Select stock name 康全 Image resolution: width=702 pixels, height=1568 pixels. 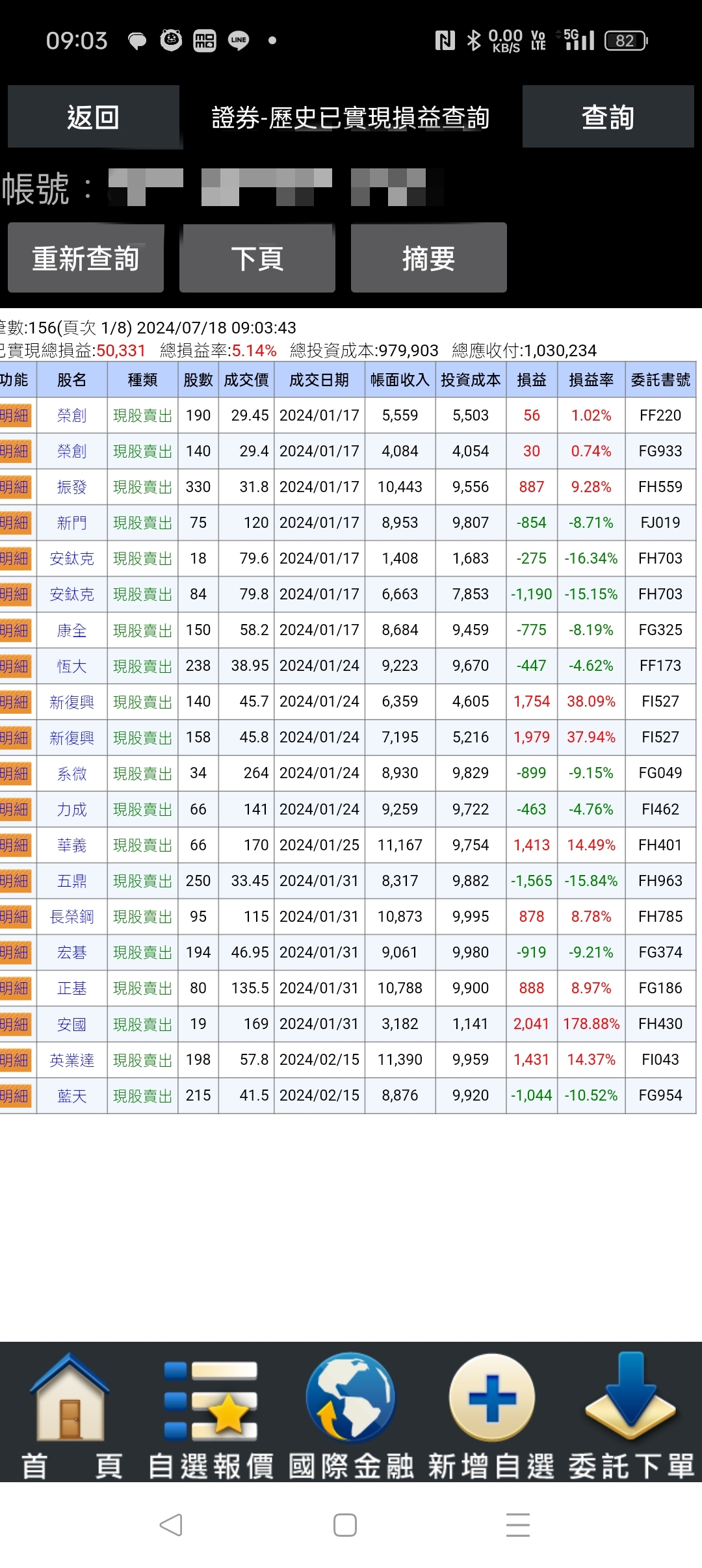(x=71, y=630)
